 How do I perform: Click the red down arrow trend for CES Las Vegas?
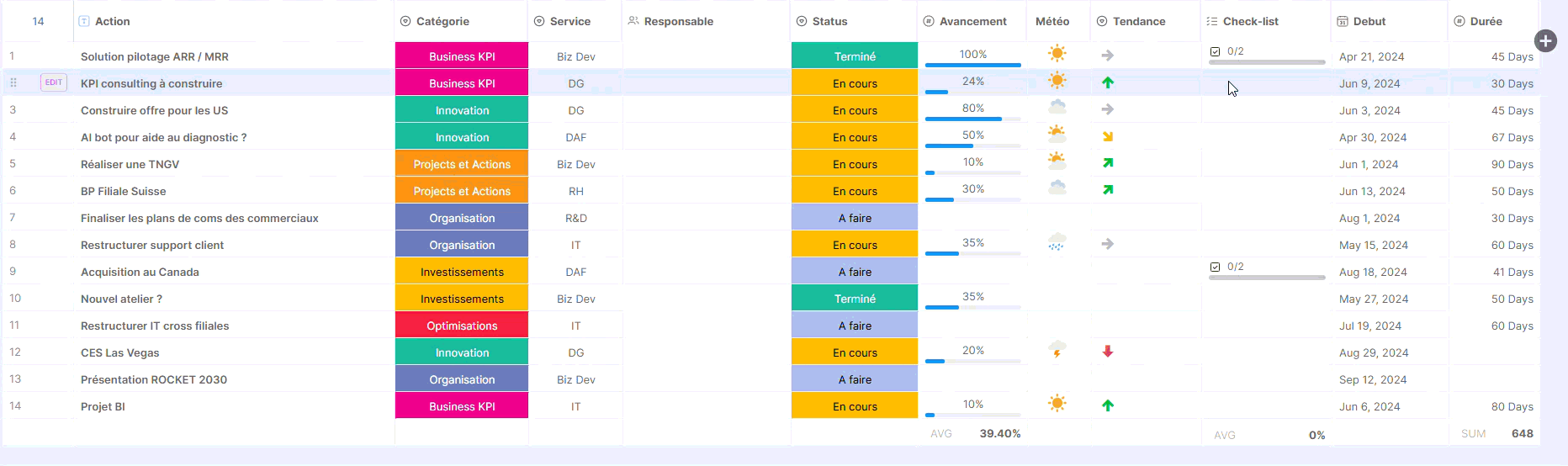1108,352
